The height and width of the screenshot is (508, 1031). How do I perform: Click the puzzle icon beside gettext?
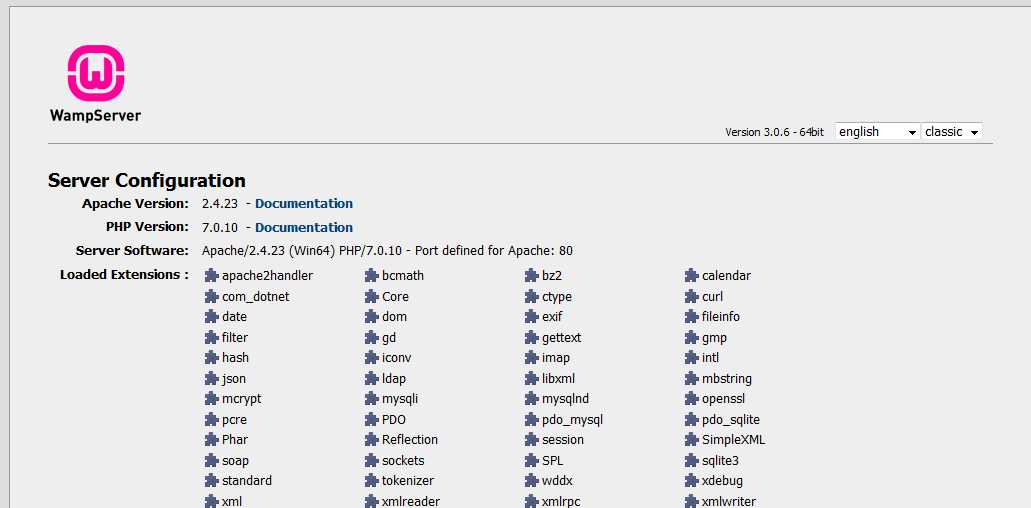[531, 337]
